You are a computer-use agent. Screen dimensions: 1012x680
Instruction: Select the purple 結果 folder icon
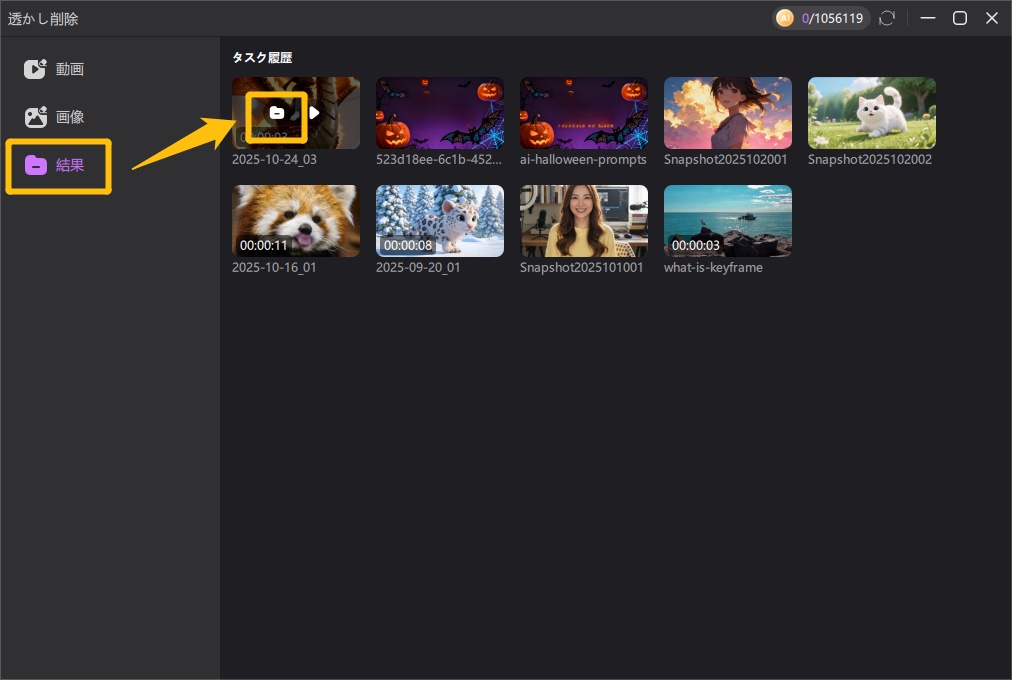click(x=36, y=165)
